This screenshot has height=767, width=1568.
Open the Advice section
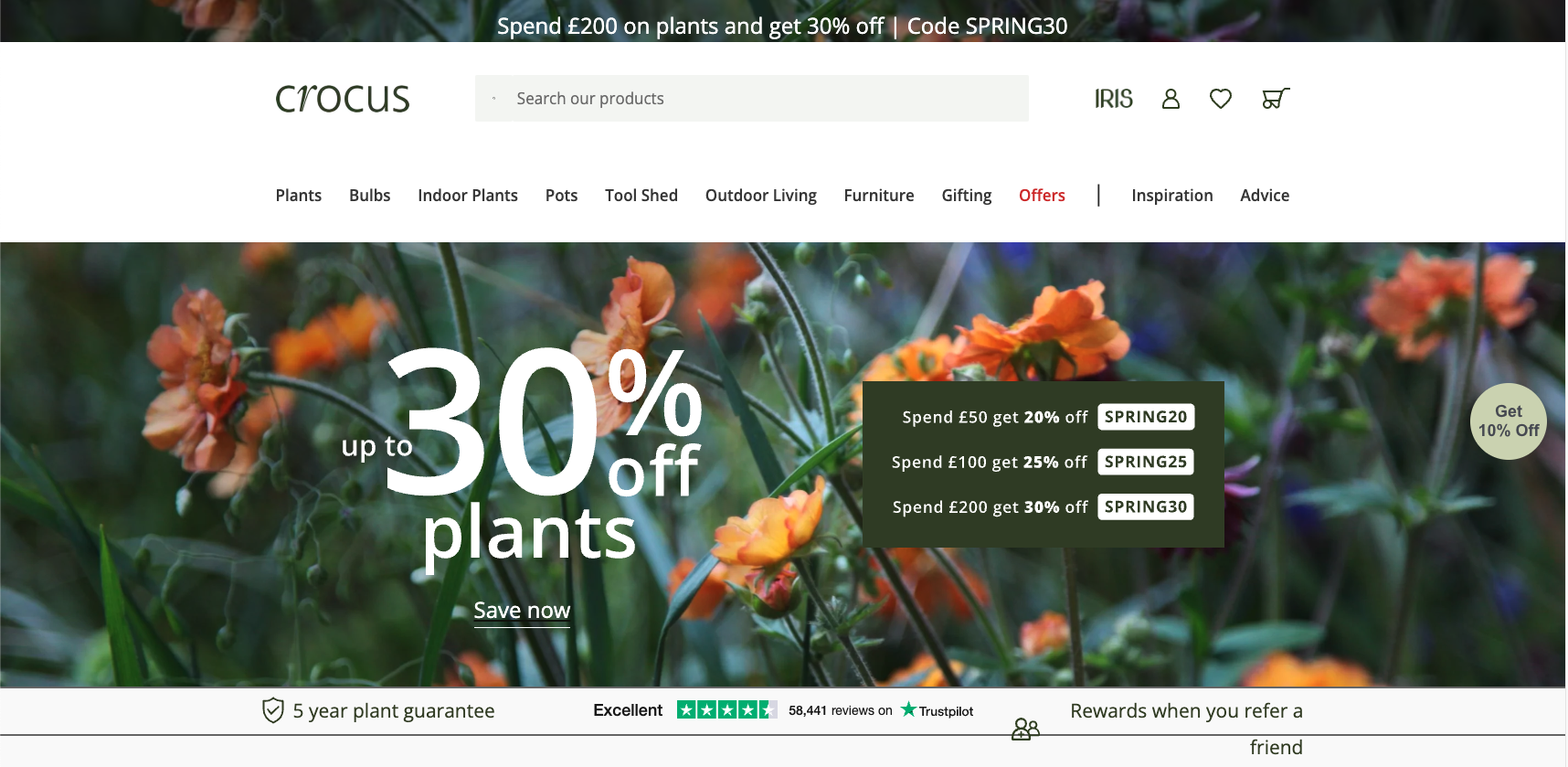click(1265, 196)
